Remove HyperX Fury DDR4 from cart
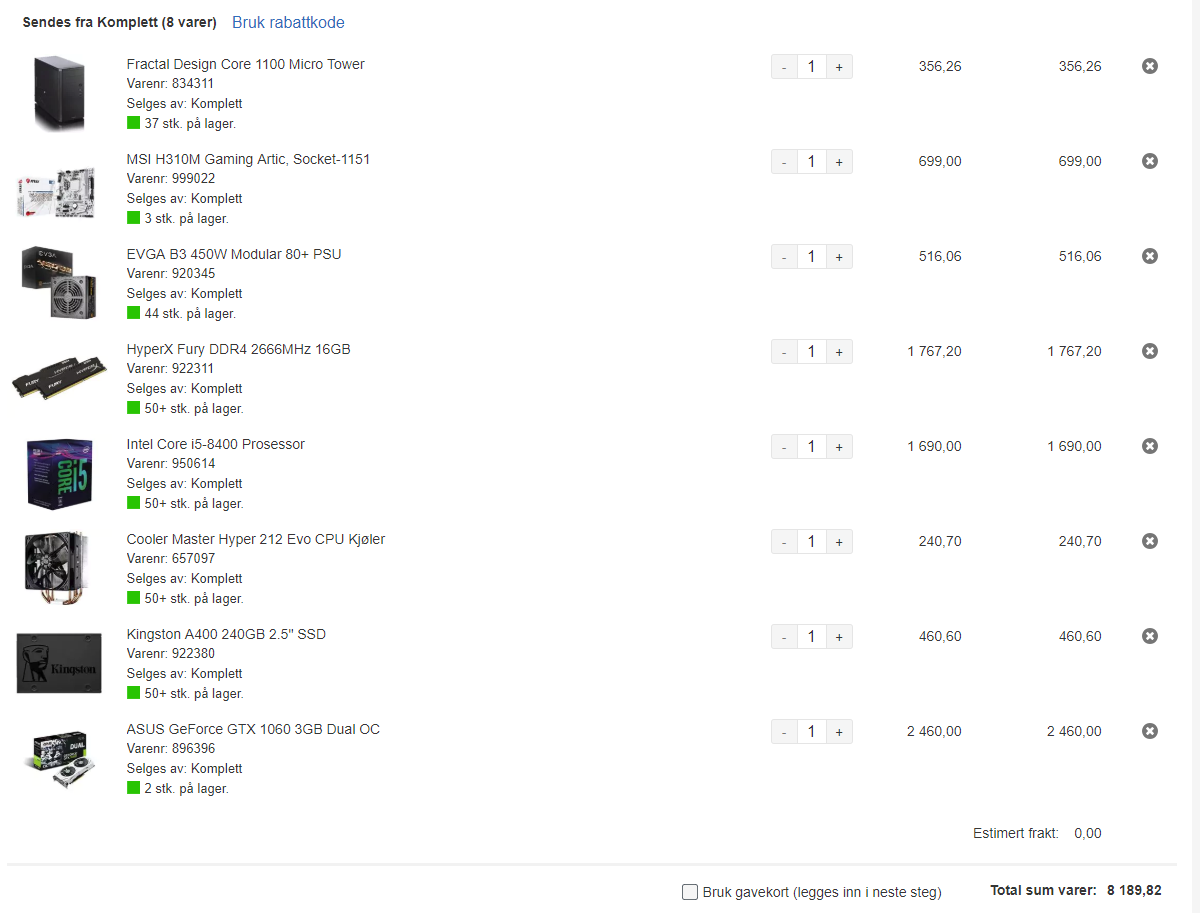This screenshot has height=913, width=1200. point(1150,351)
